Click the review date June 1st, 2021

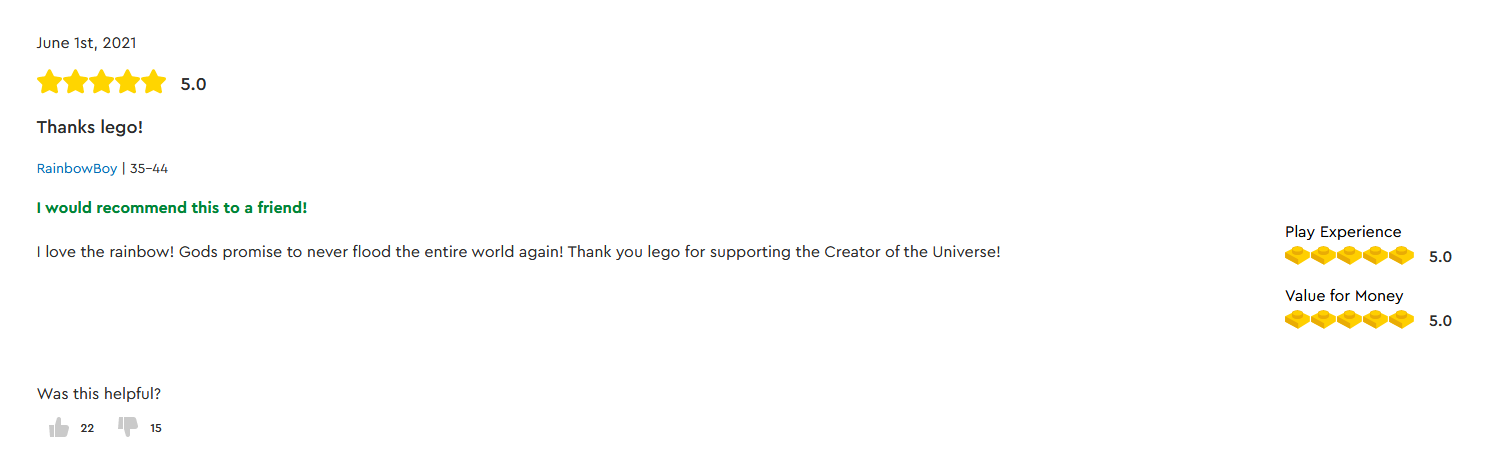pos(87,43)
